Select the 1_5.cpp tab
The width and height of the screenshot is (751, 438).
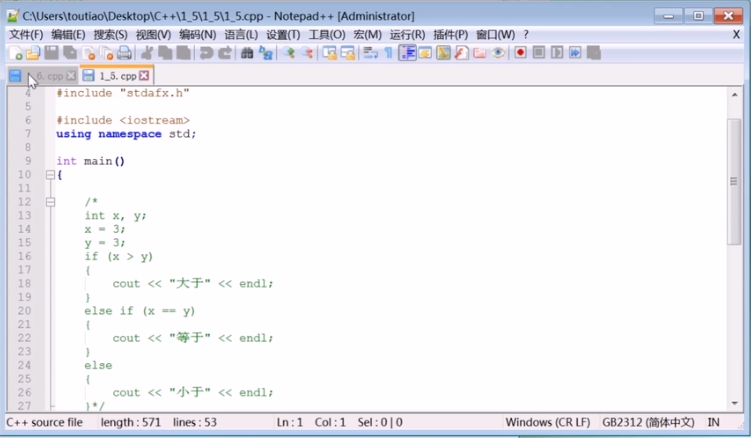[x=118, y=76]
